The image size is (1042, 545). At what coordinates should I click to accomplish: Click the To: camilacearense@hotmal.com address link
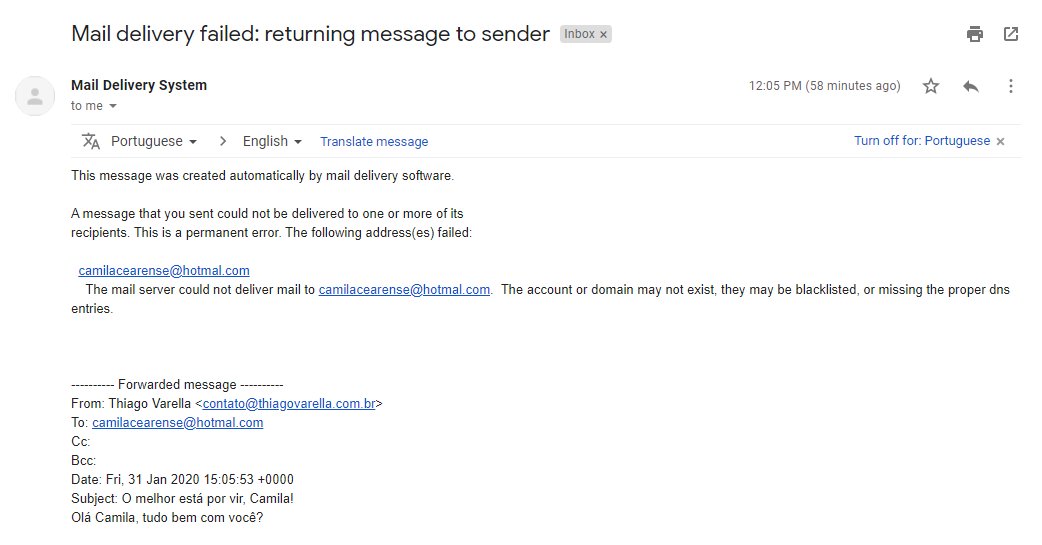coord(177,423)
